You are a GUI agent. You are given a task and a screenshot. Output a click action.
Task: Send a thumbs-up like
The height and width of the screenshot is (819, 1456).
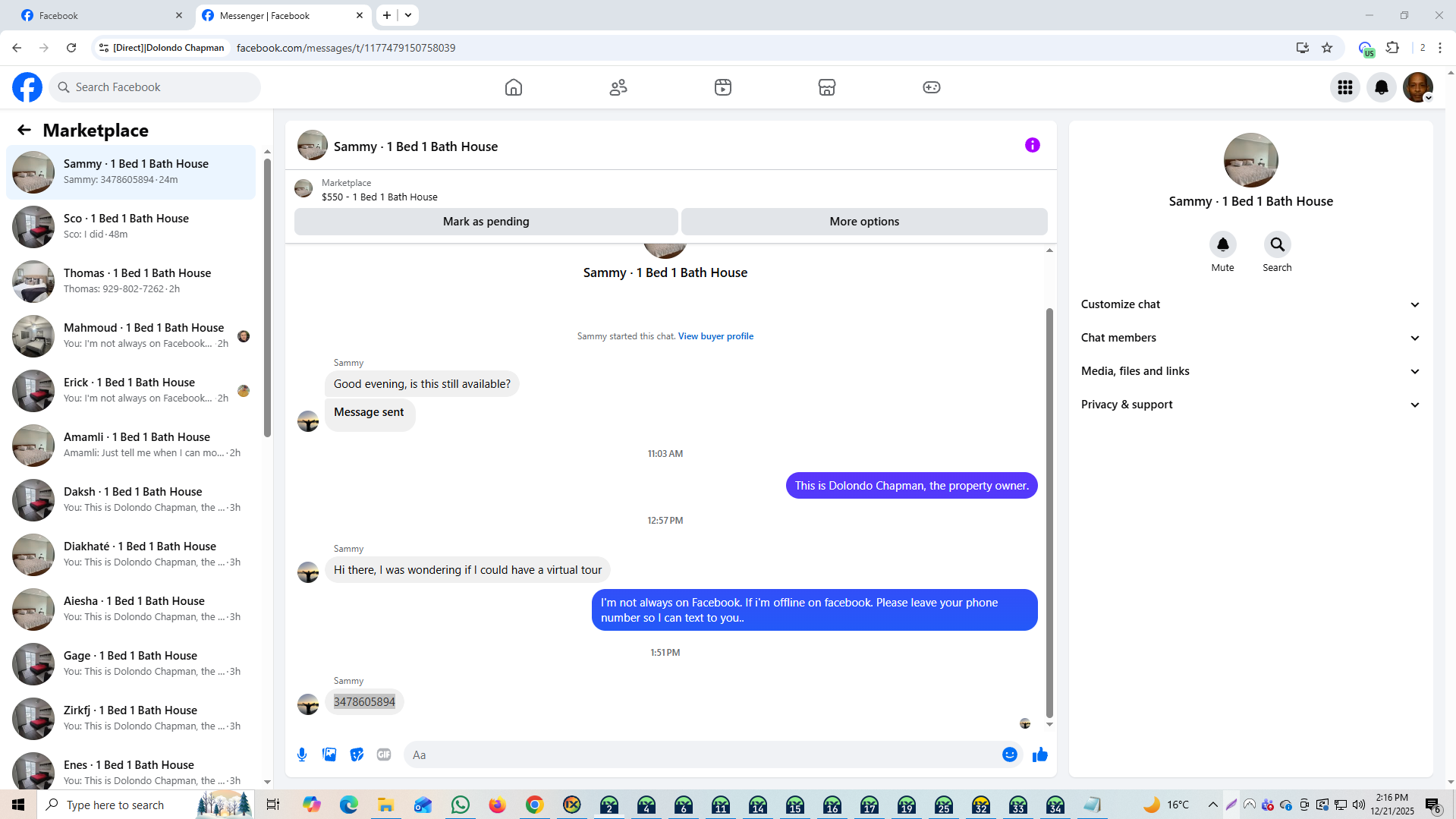tap(1040, 754)
